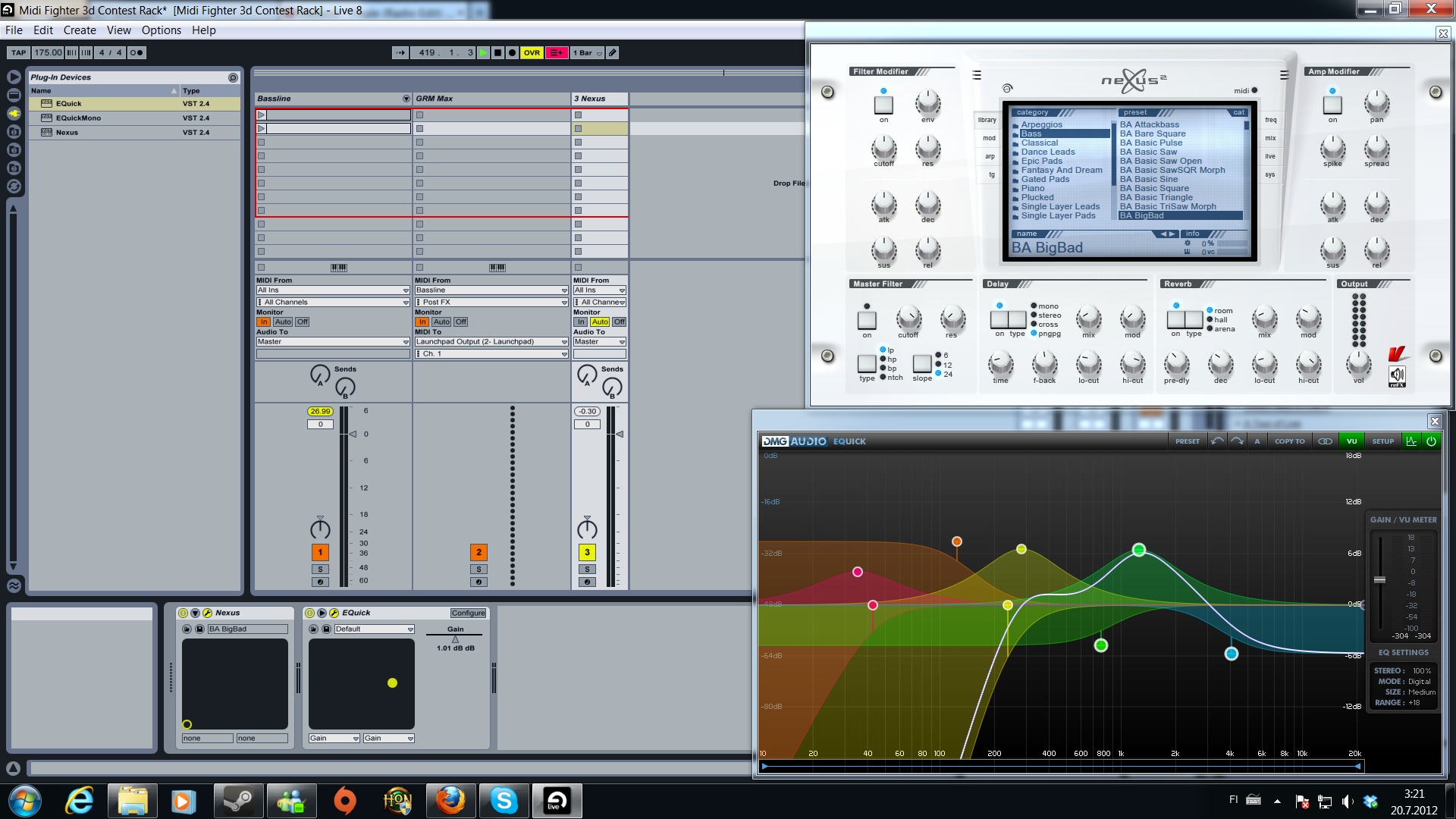Screen dimensions: 1456x819
Task: Turn off the Nexus device activator
Action: coord(183,613)
